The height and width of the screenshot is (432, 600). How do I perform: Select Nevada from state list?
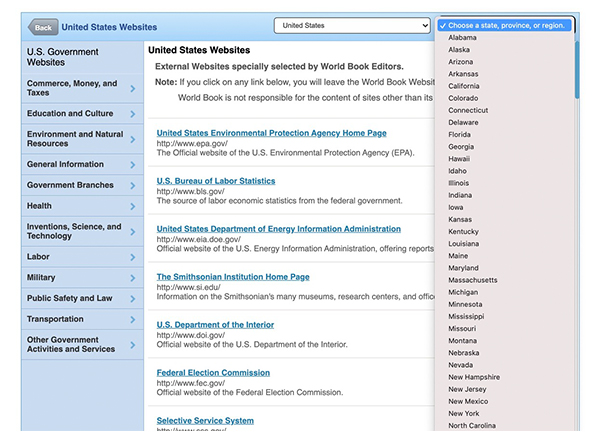pyautogui.click(x=460, y=365)
